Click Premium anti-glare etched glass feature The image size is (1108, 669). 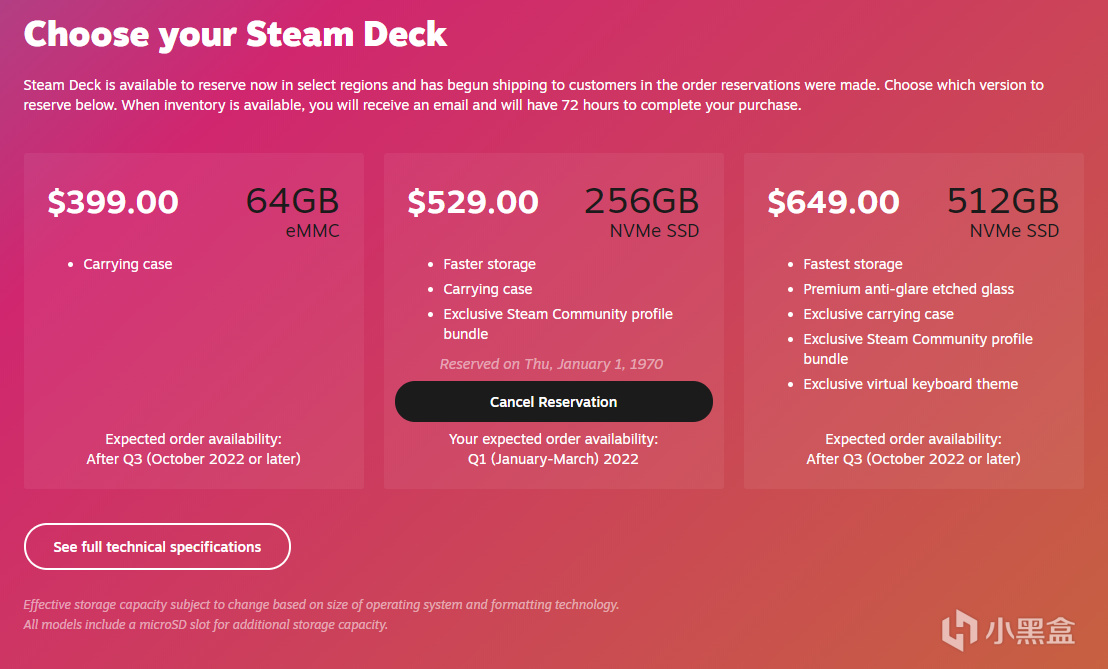908,289
